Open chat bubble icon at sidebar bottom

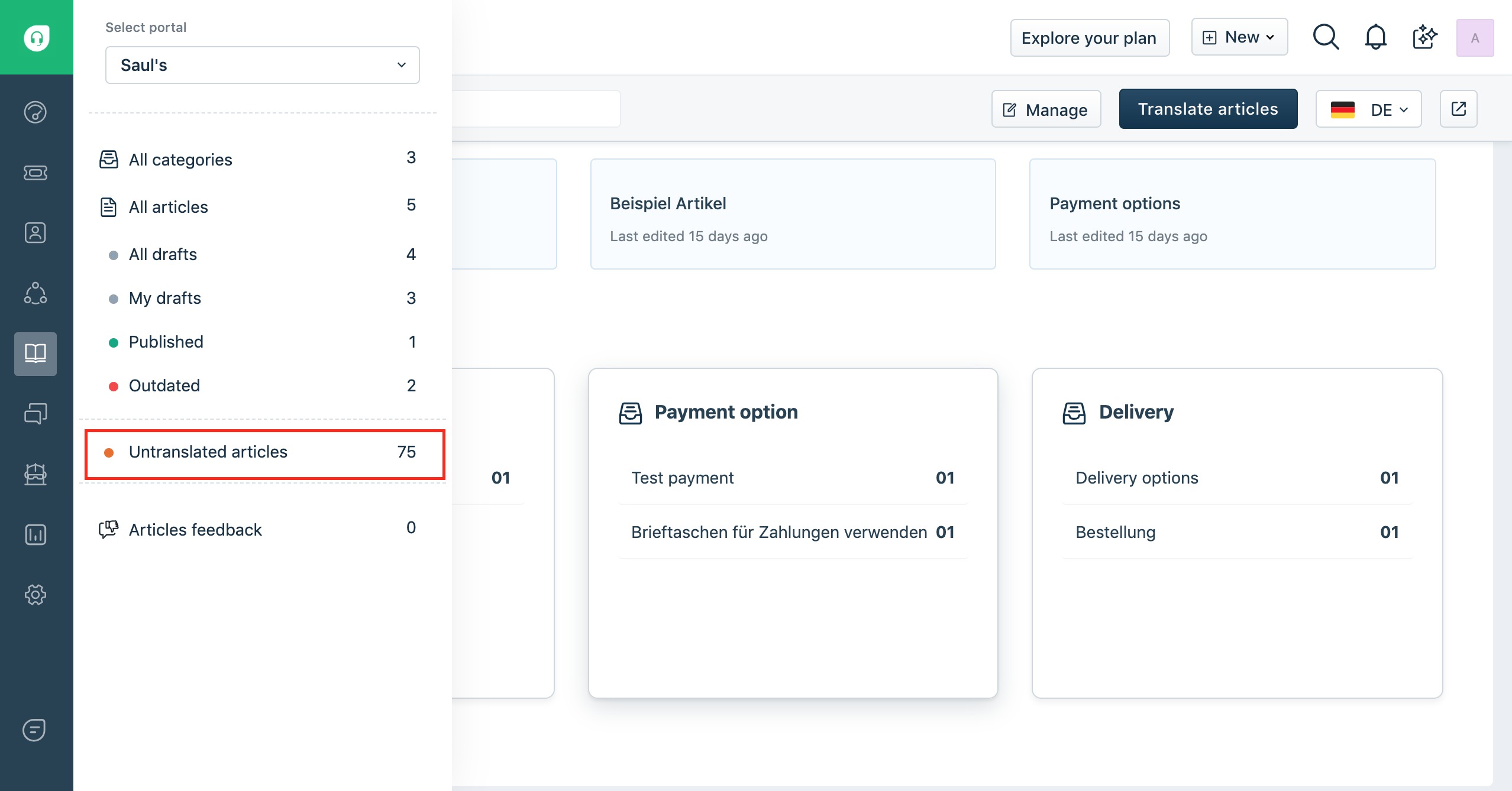point(34,730)
